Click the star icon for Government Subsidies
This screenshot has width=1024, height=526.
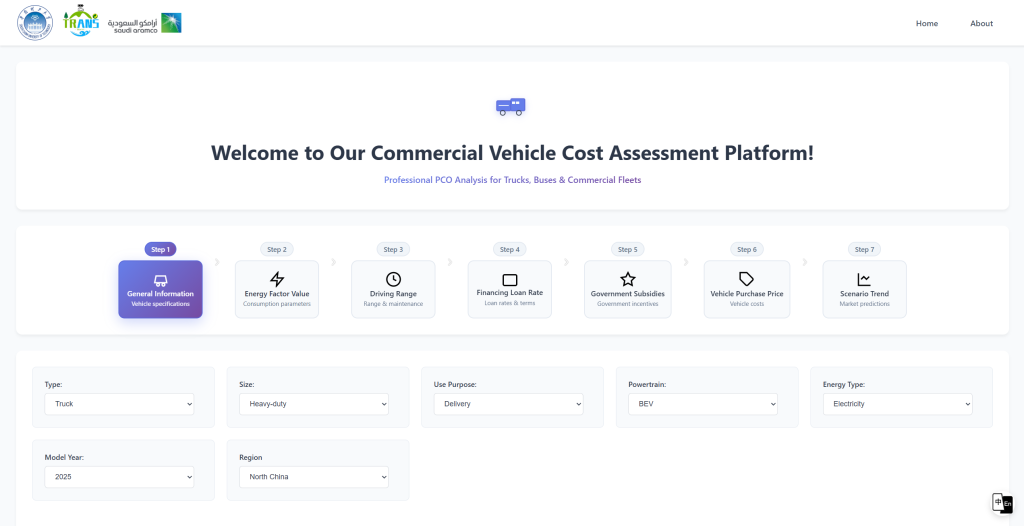click(x=627, y=279)
